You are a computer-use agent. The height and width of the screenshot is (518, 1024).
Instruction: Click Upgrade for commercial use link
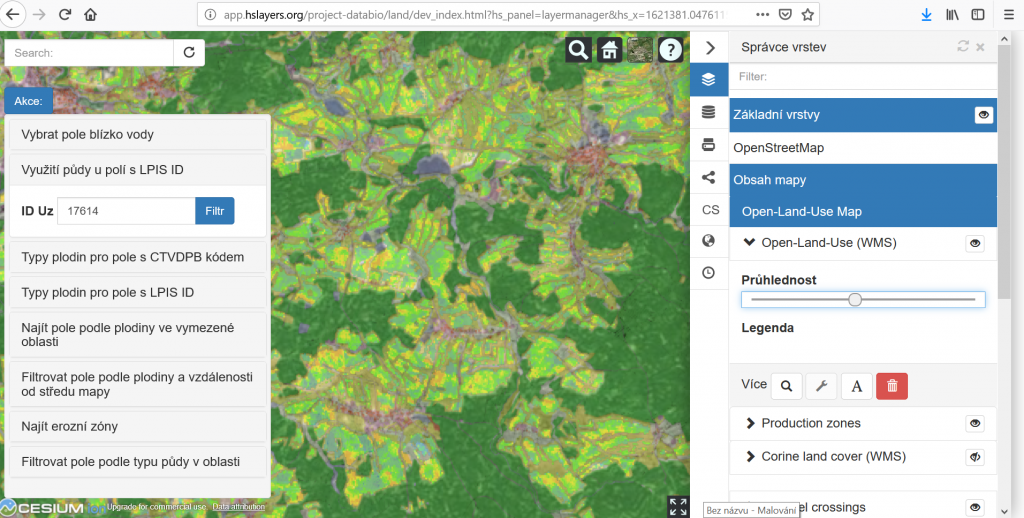click(156, 507)
